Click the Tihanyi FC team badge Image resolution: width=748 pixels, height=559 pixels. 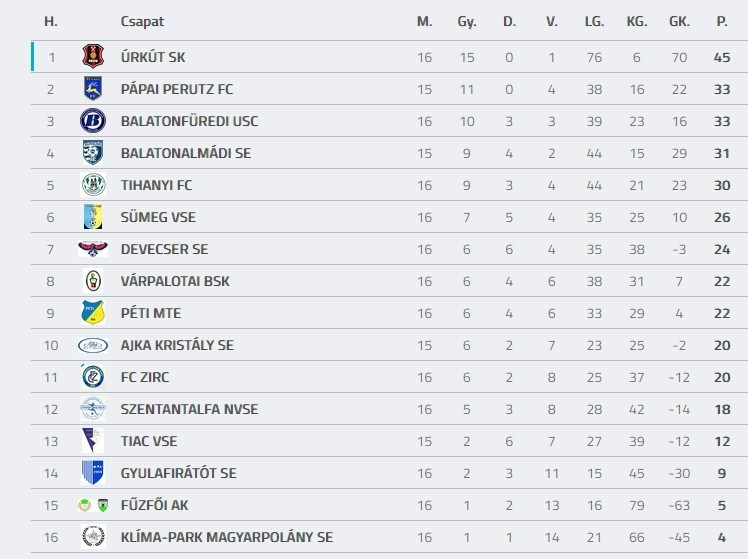coord(93,185)
